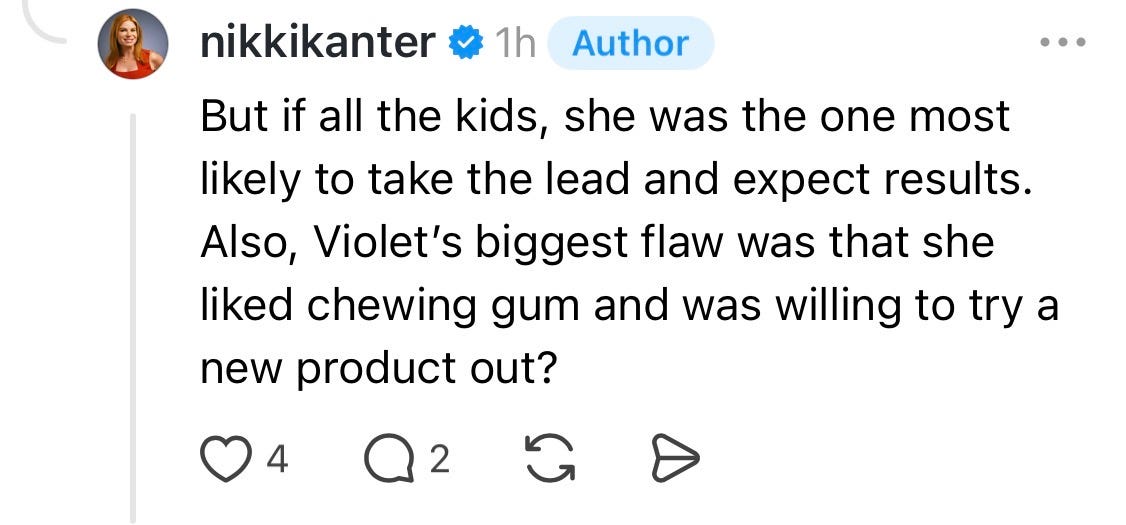Viewport: 1126px width, 525px height.
Task: Like the post with the heart icon
Action: [225, 460]
